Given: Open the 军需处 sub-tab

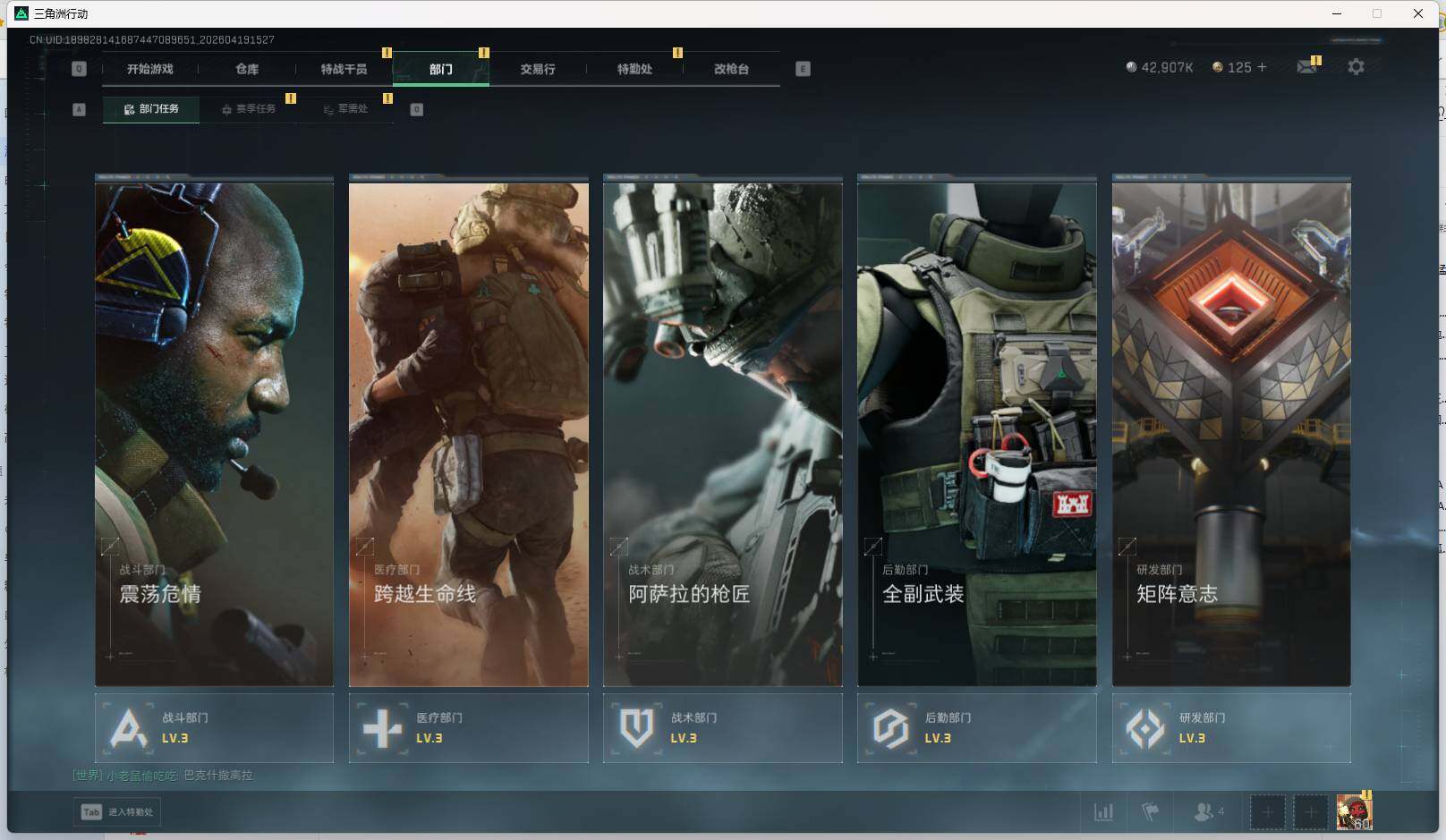Looking at the screenshot, I should pos(345,109).
